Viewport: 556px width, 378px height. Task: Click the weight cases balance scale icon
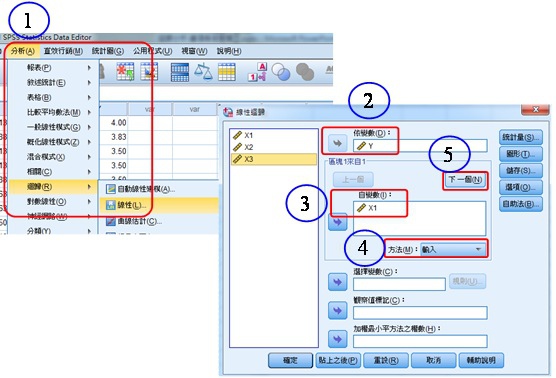pyautogui.click(x=203, y=71)
